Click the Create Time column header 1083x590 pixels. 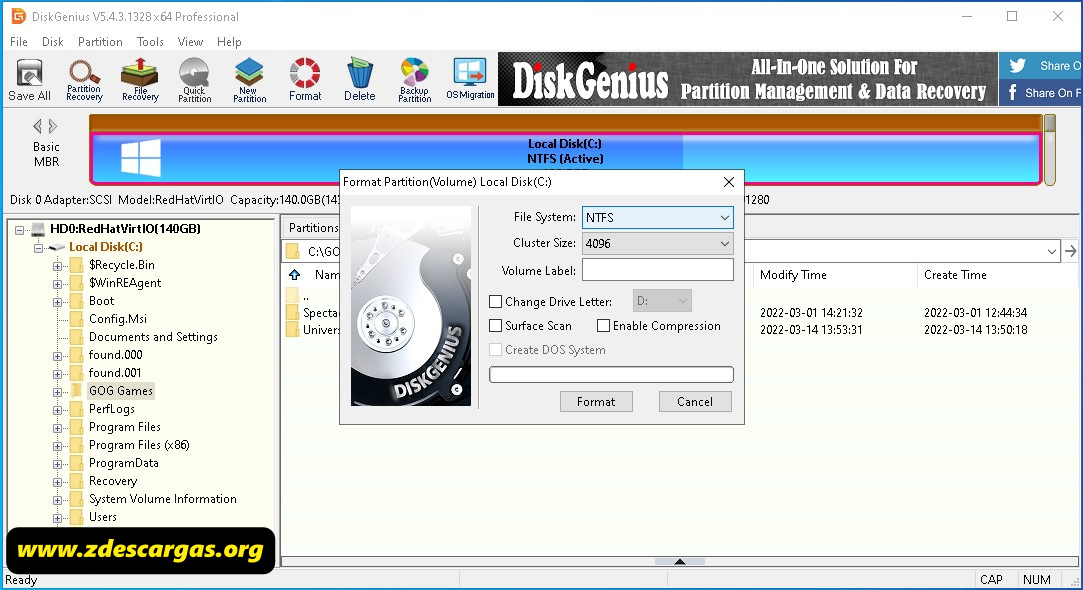(997, 275)
